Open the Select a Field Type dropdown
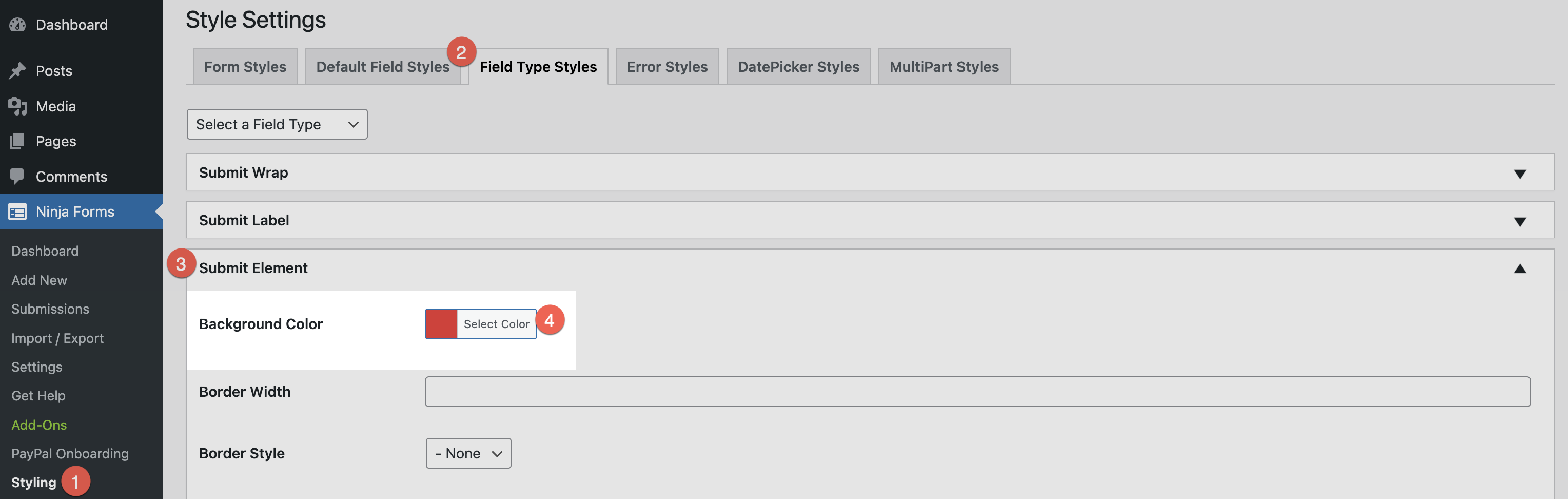 [277, 124]
